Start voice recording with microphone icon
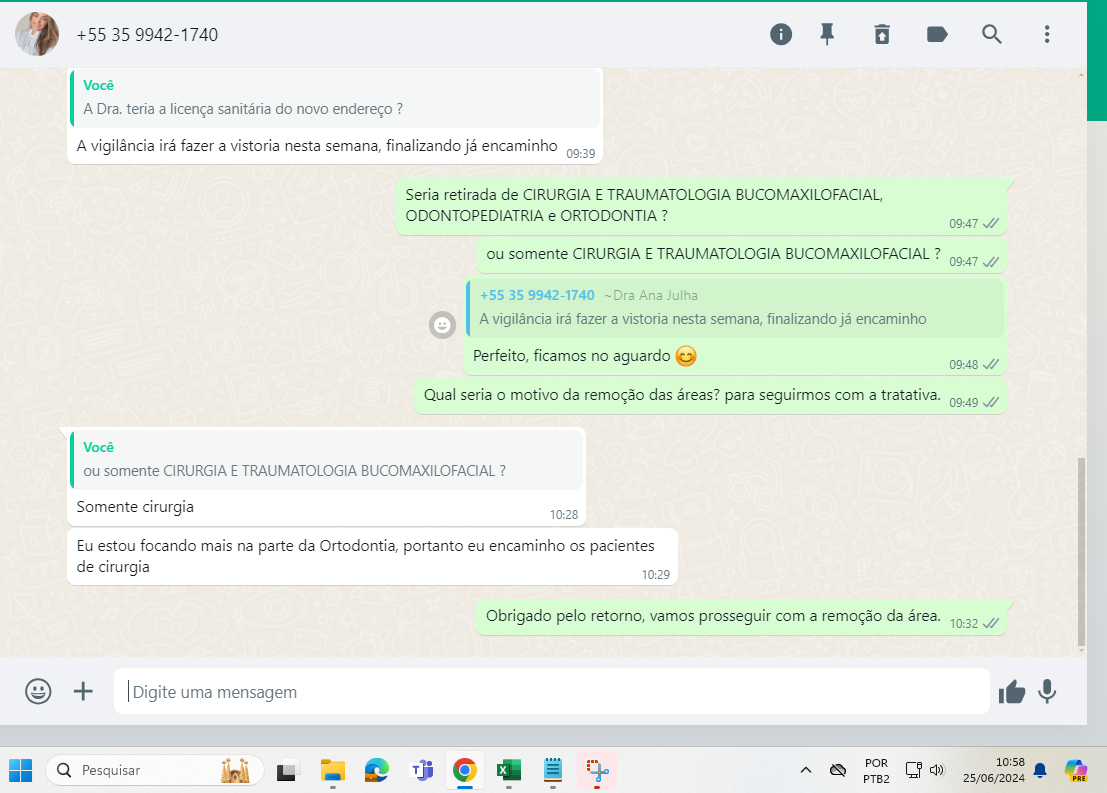1107x793 pixels. pos(1047,692)
